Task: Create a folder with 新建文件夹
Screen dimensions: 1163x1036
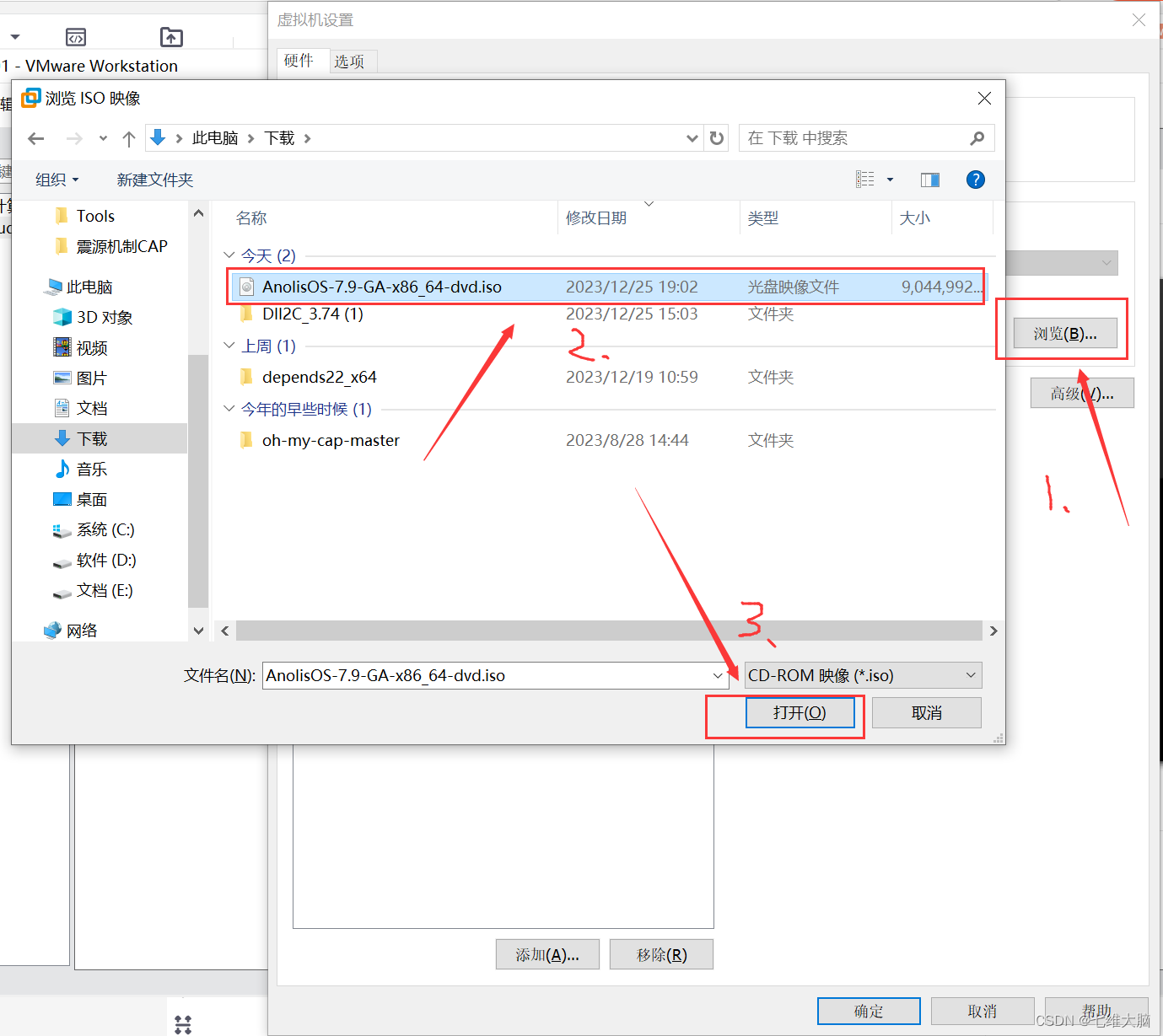Action: coord(155,180)
